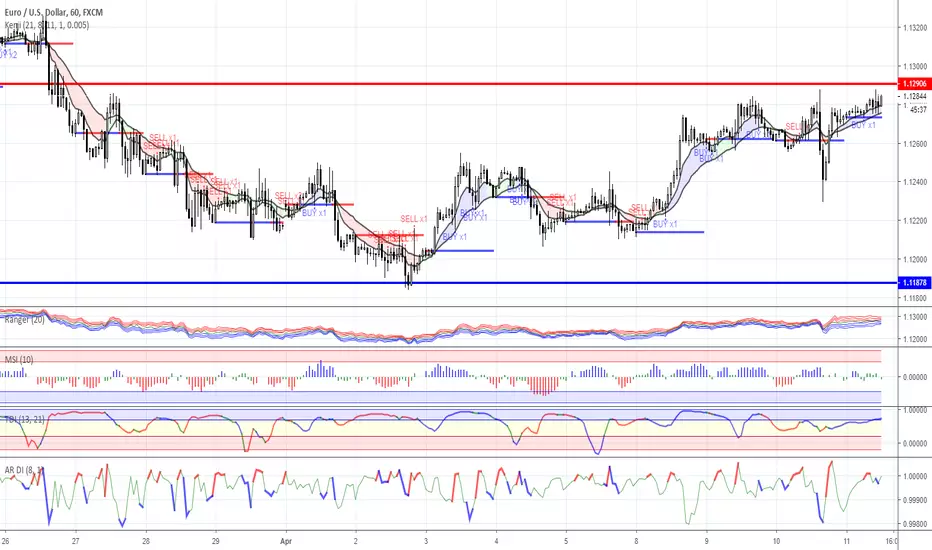Select the MSI (10) indicator label
The height and width of the screenshot is (550, 932).
pyautogui.click(x=19, y=360)
